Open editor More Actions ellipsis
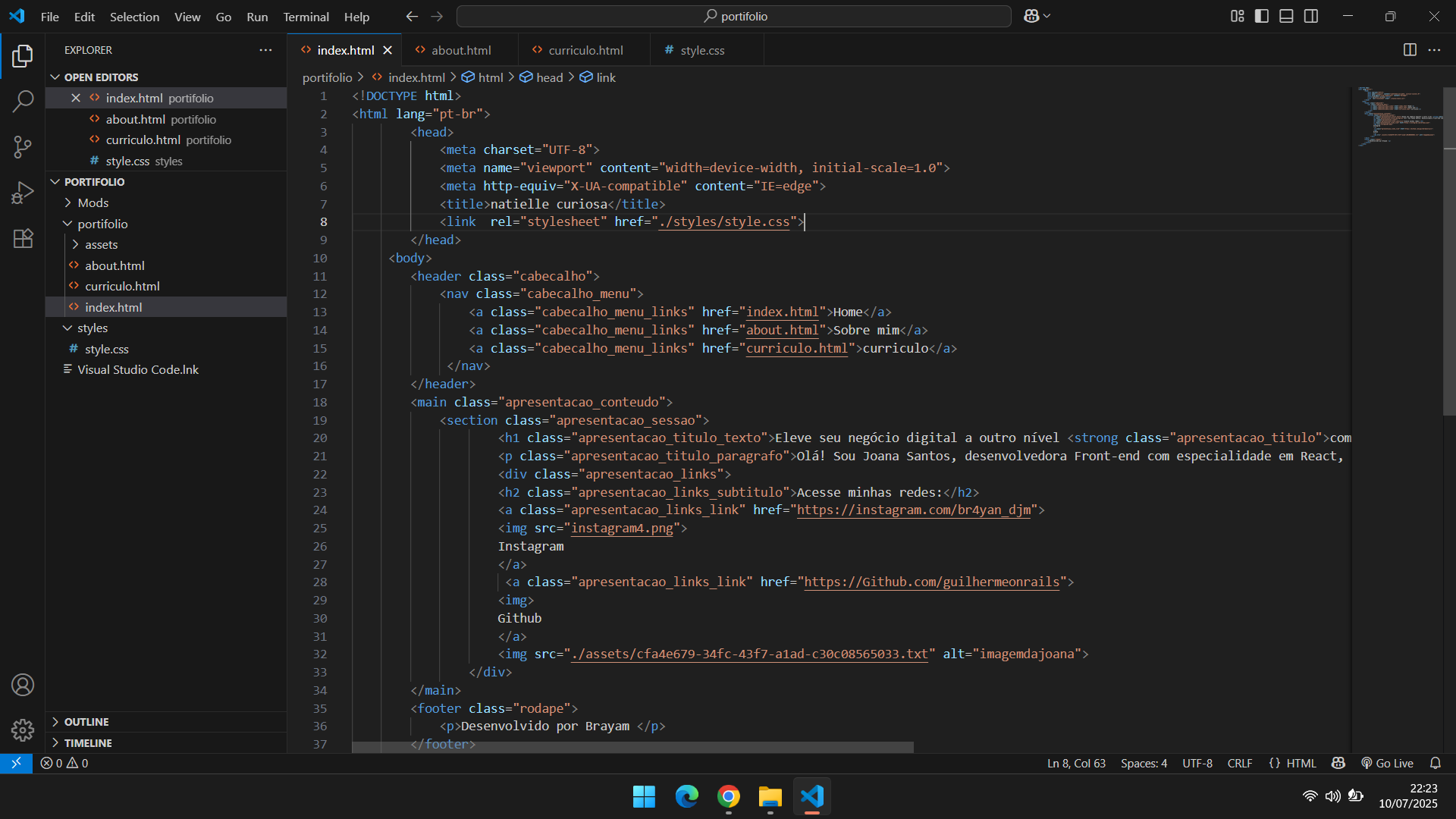This screenshot has width=1456, height=819. pos(1434,50)
